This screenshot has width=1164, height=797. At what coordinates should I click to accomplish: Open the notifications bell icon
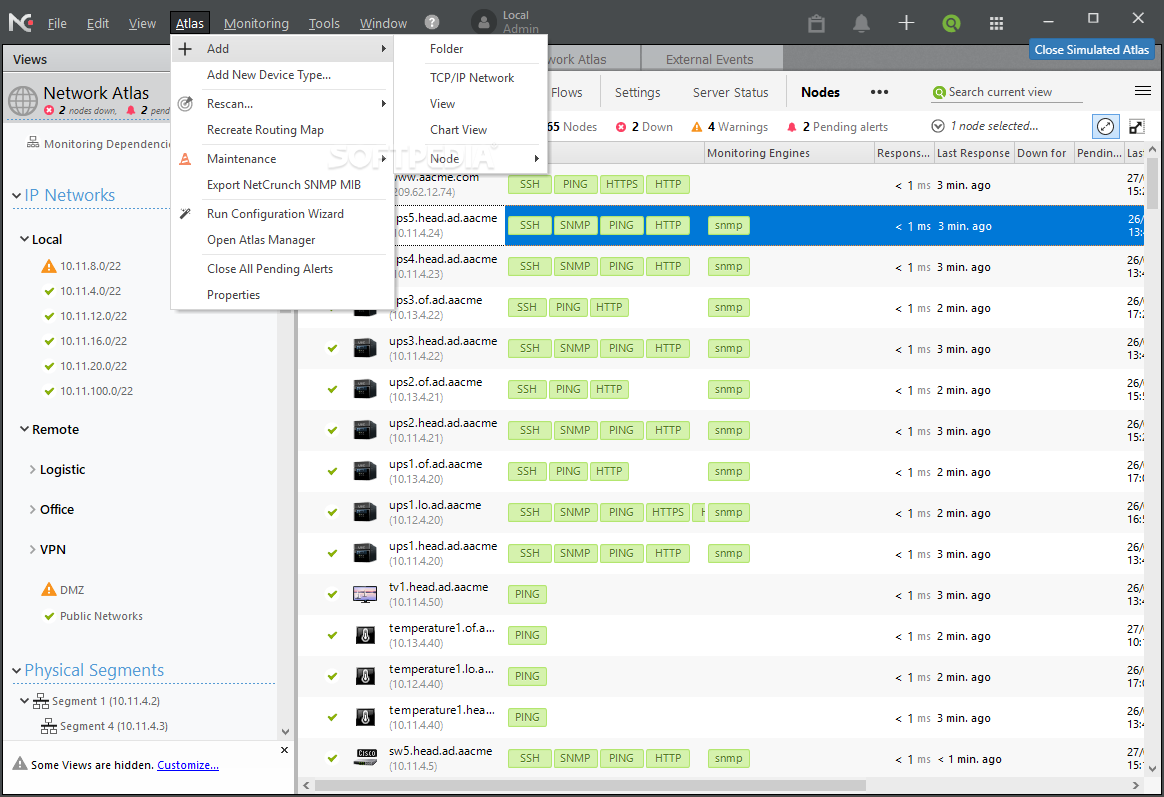(x=861, y=23)
